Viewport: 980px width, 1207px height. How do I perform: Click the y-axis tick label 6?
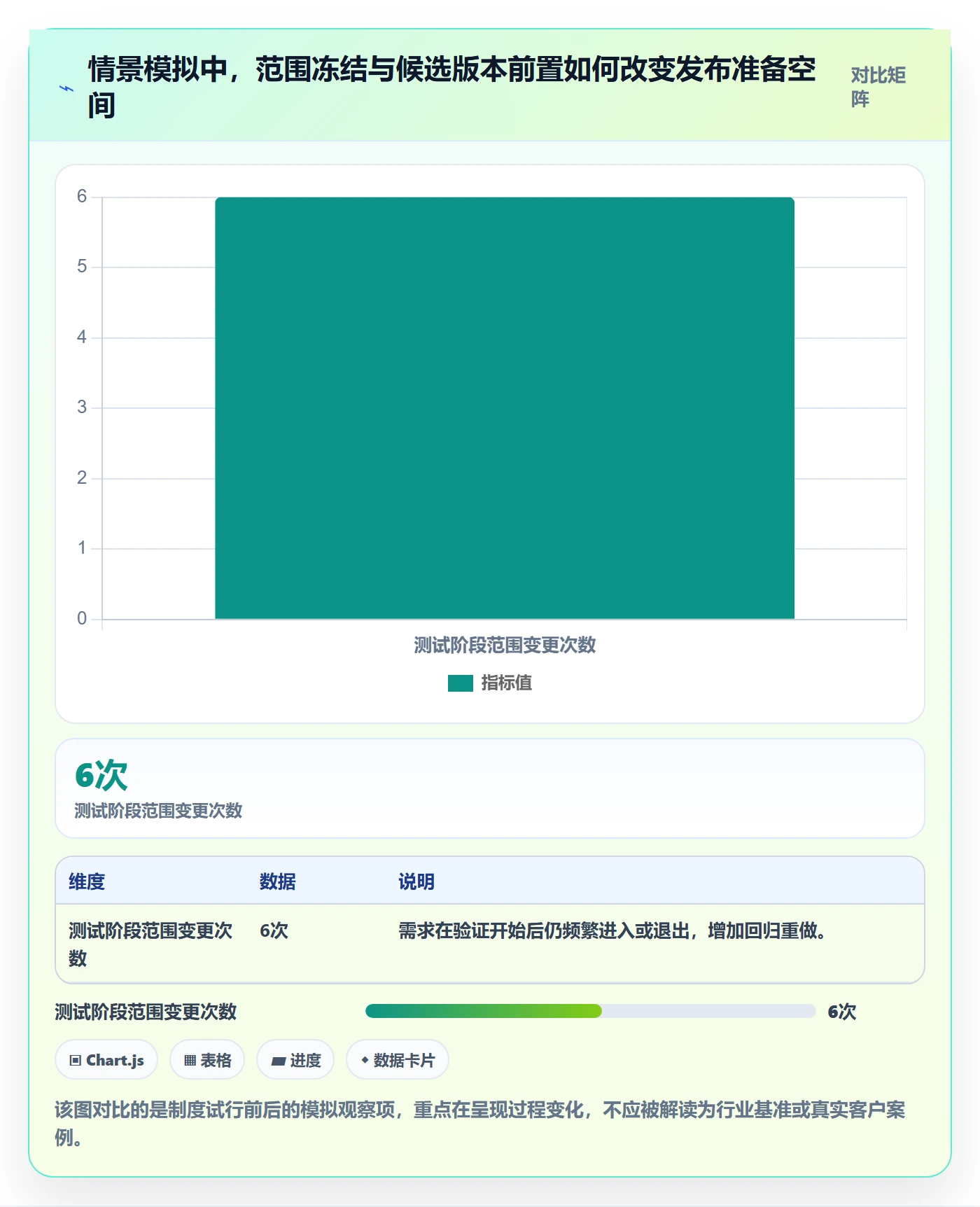(x=82, y=197)
